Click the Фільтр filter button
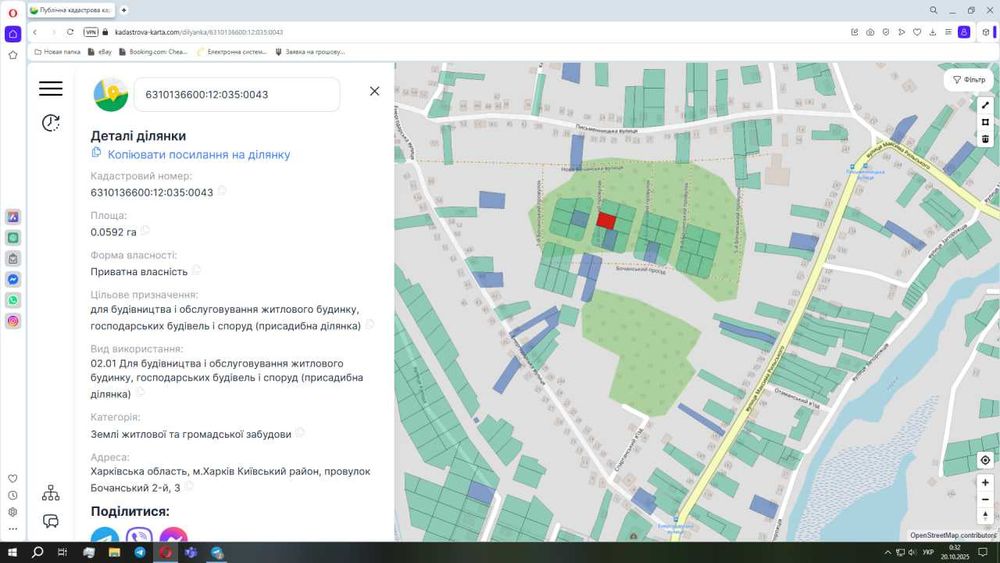The image size is (1000, 563). tap(968, 80)
